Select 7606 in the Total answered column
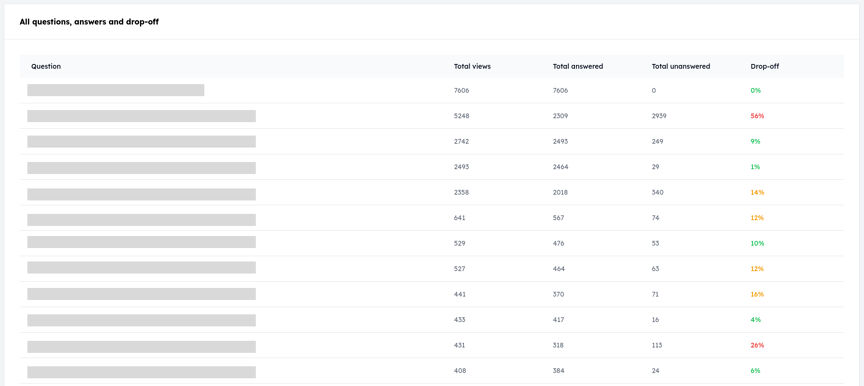The width and height of the screenshot is (864, 386). click(560, 90)
